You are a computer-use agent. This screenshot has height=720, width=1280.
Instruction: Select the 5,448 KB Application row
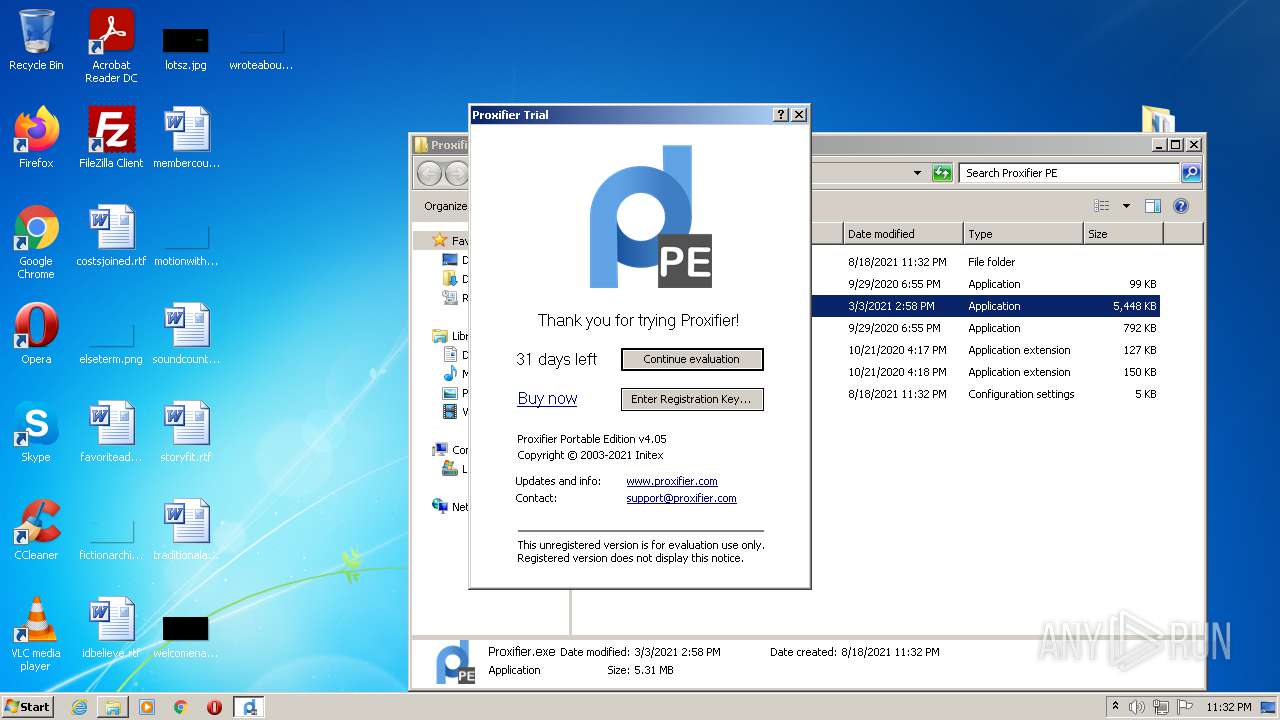(x=985, y=306)
